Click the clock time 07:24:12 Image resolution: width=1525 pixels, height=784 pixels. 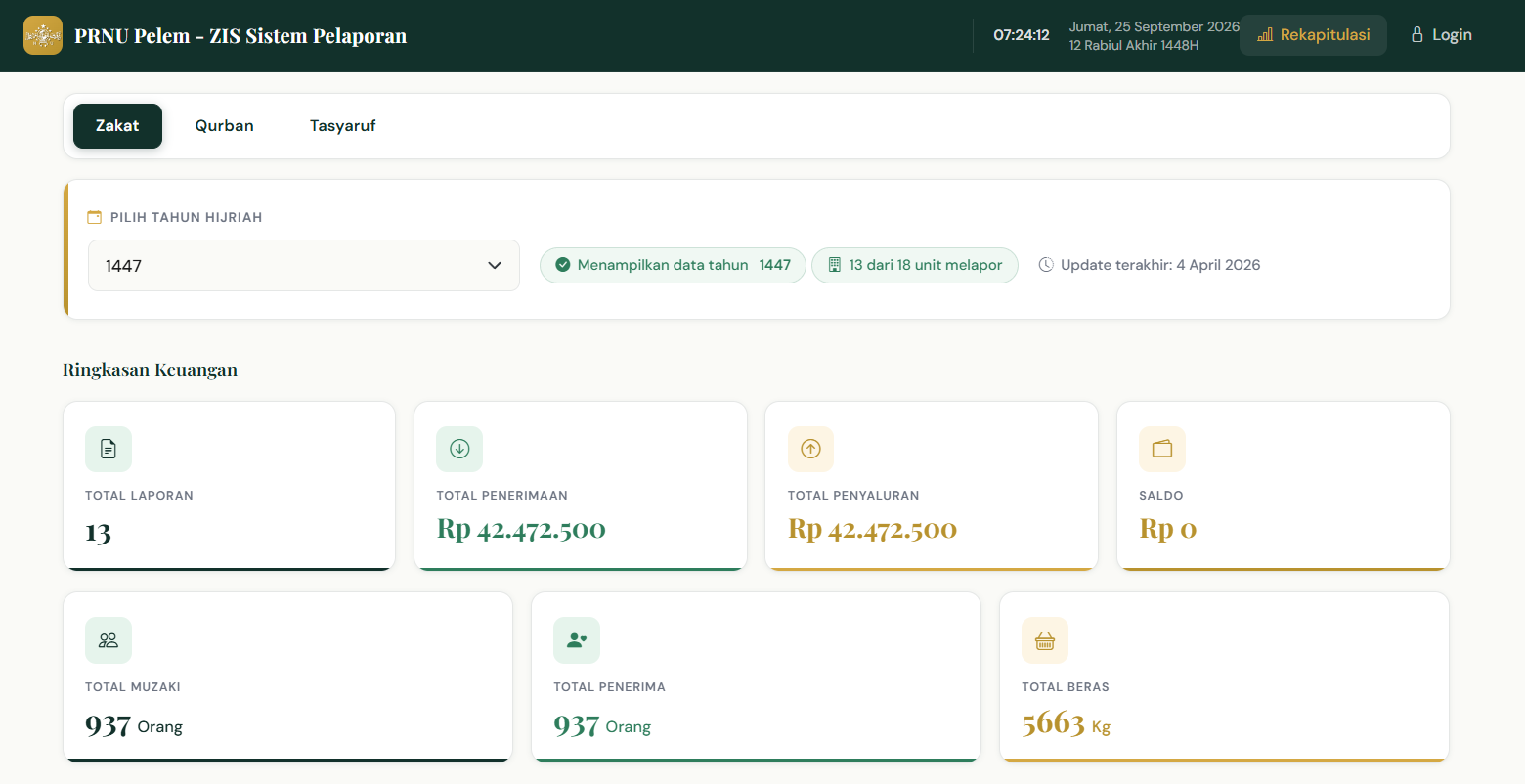coord(1022,35)
